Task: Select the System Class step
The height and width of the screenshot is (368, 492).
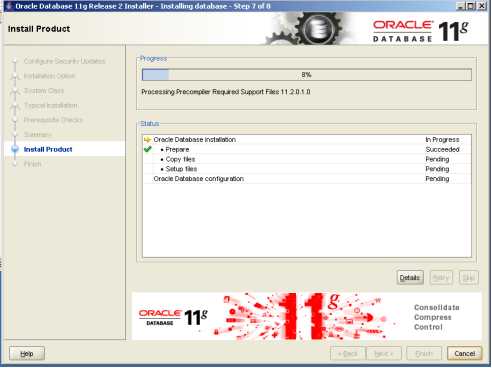Action: coord(44,91)
